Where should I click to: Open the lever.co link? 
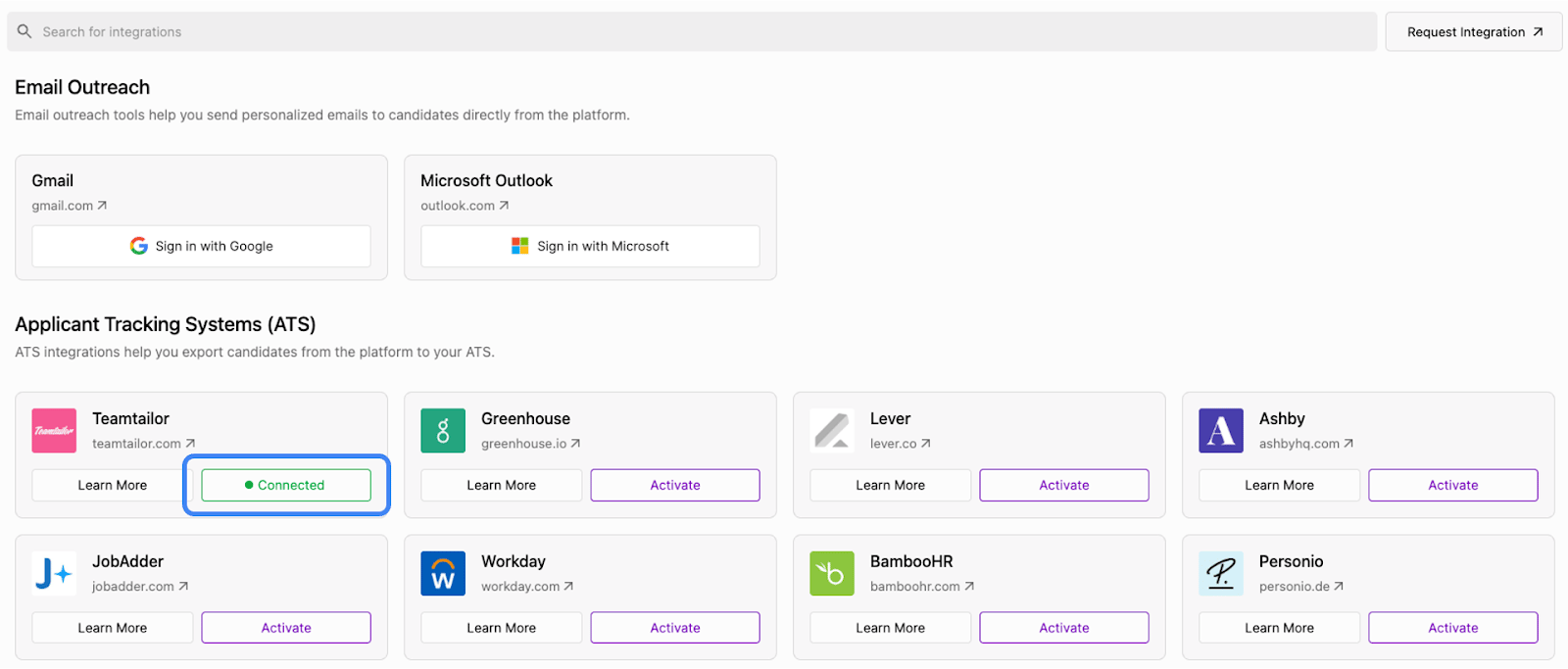[x=901, y=444]
